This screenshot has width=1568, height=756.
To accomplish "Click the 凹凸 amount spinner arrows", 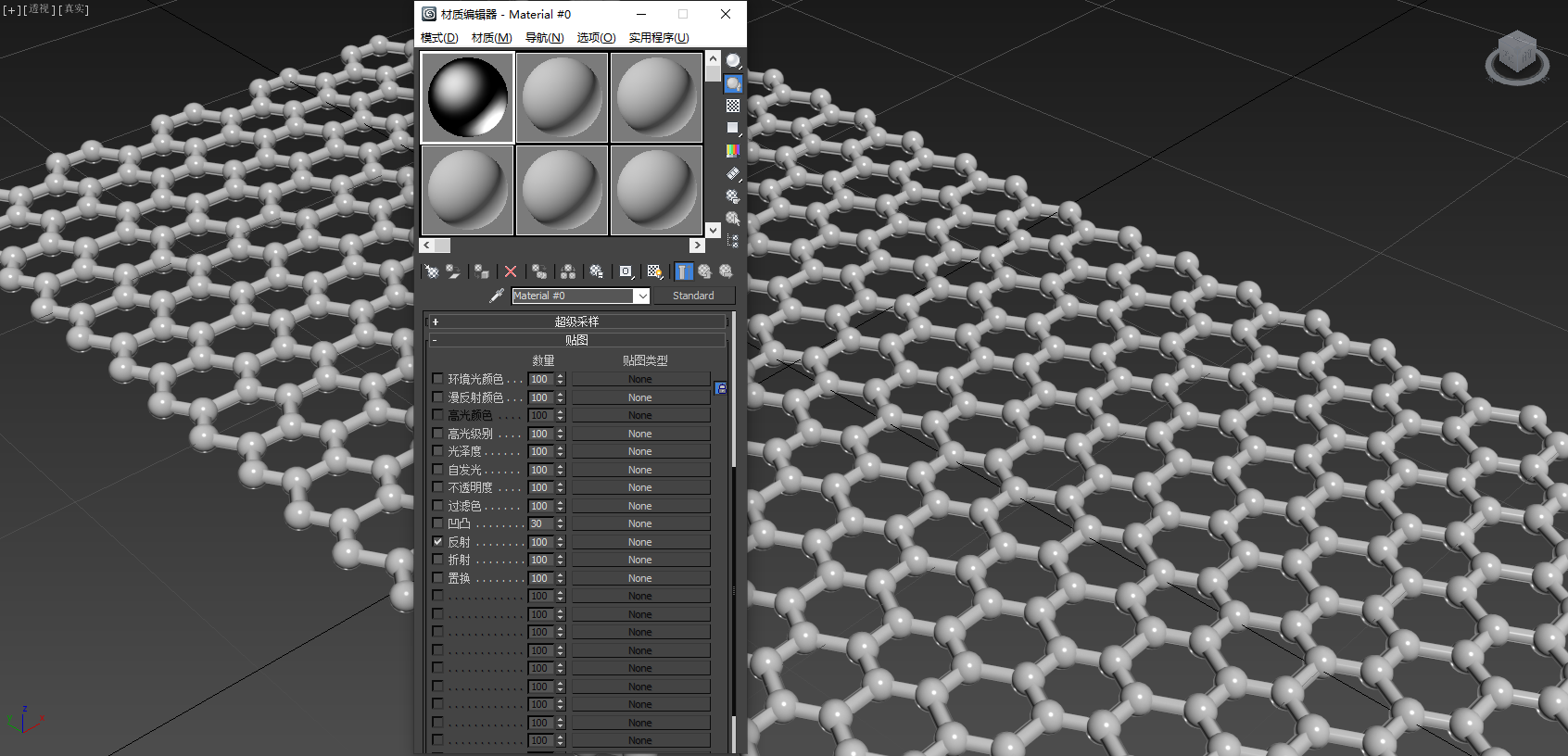I will pos(560,523).
